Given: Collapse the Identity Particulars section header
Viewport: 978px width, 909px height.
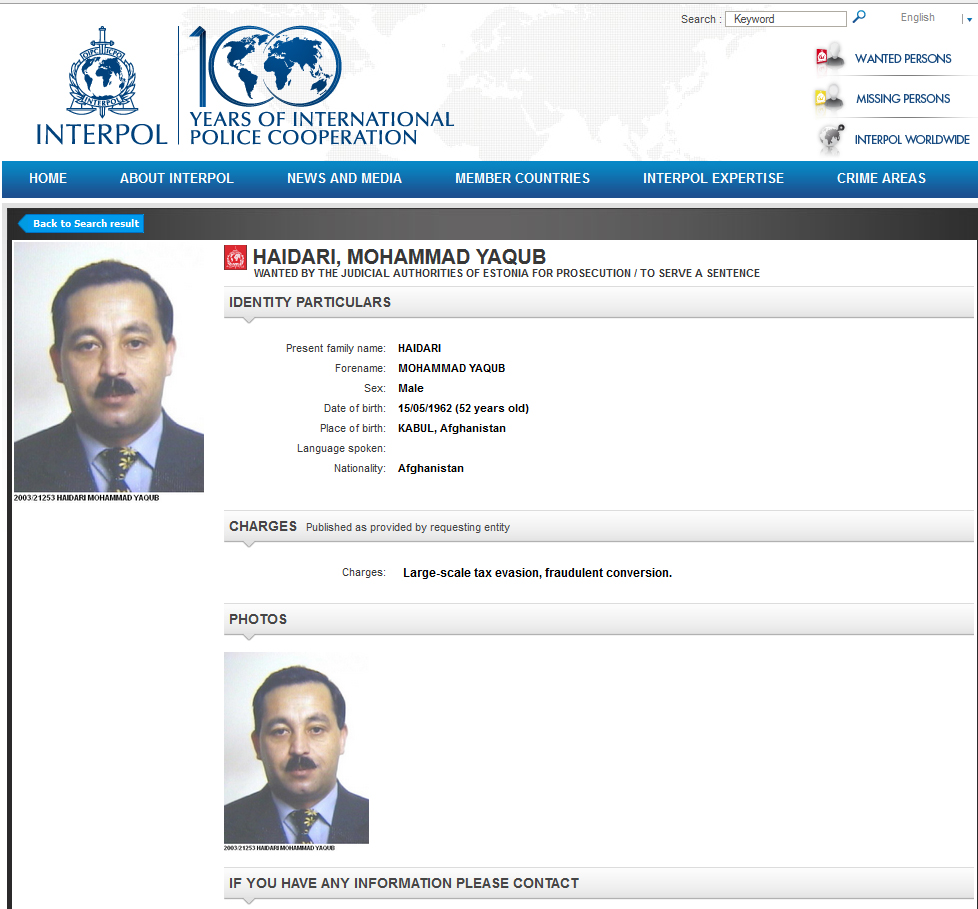Looking at the screenshot, I should 598,302.
